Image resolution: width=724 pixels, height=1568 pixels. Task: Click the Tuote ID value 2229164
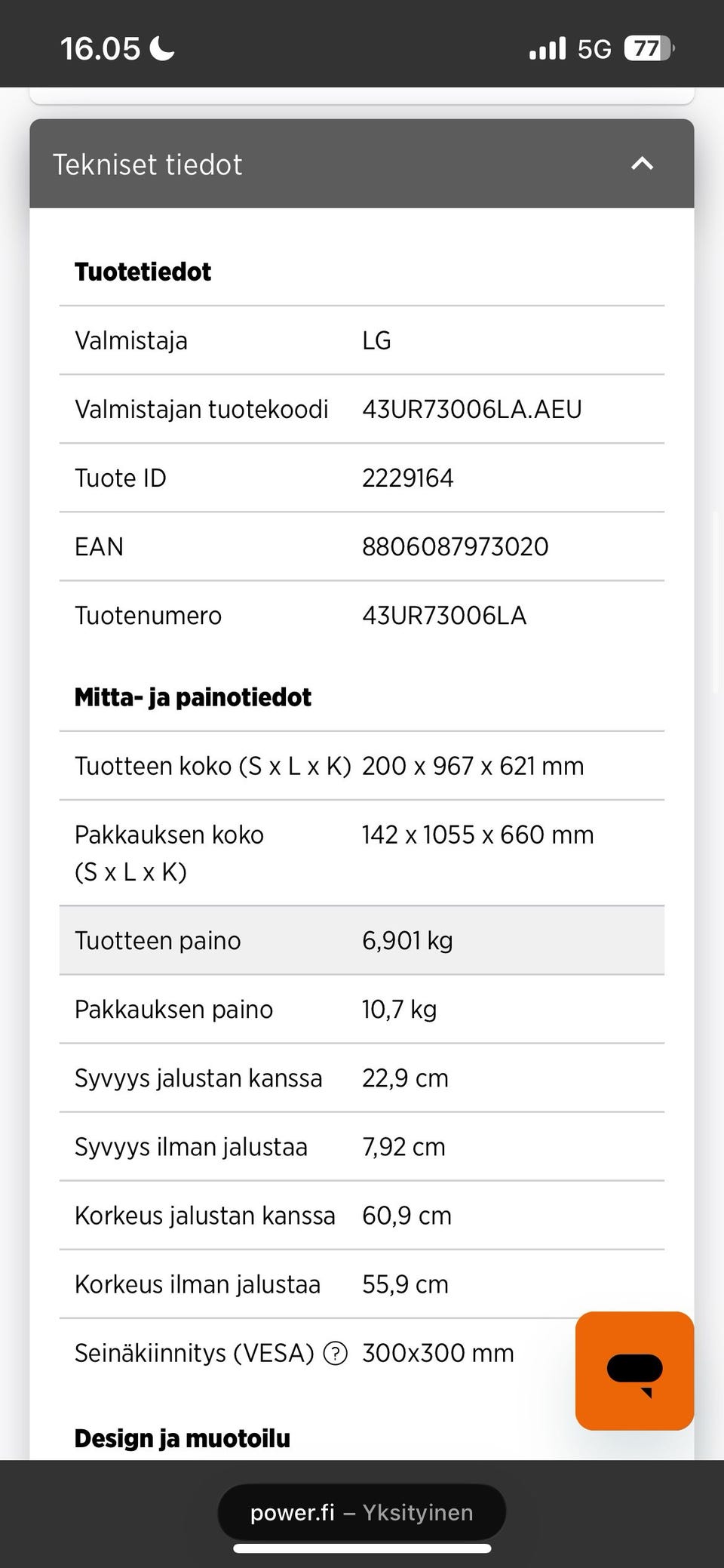click(407, 478)
